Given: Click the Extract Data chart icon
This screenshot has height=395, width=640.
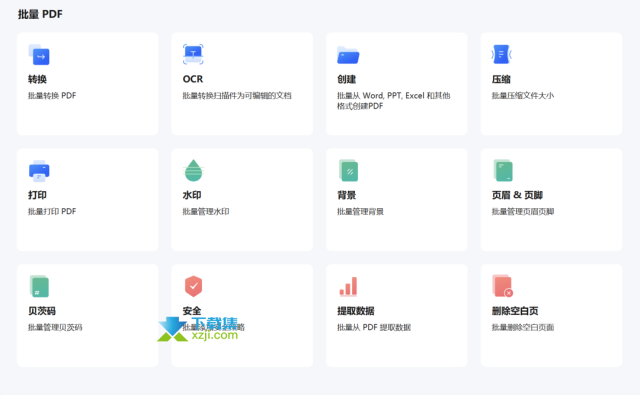Looking at the screenshot, I should coord(348,286).
